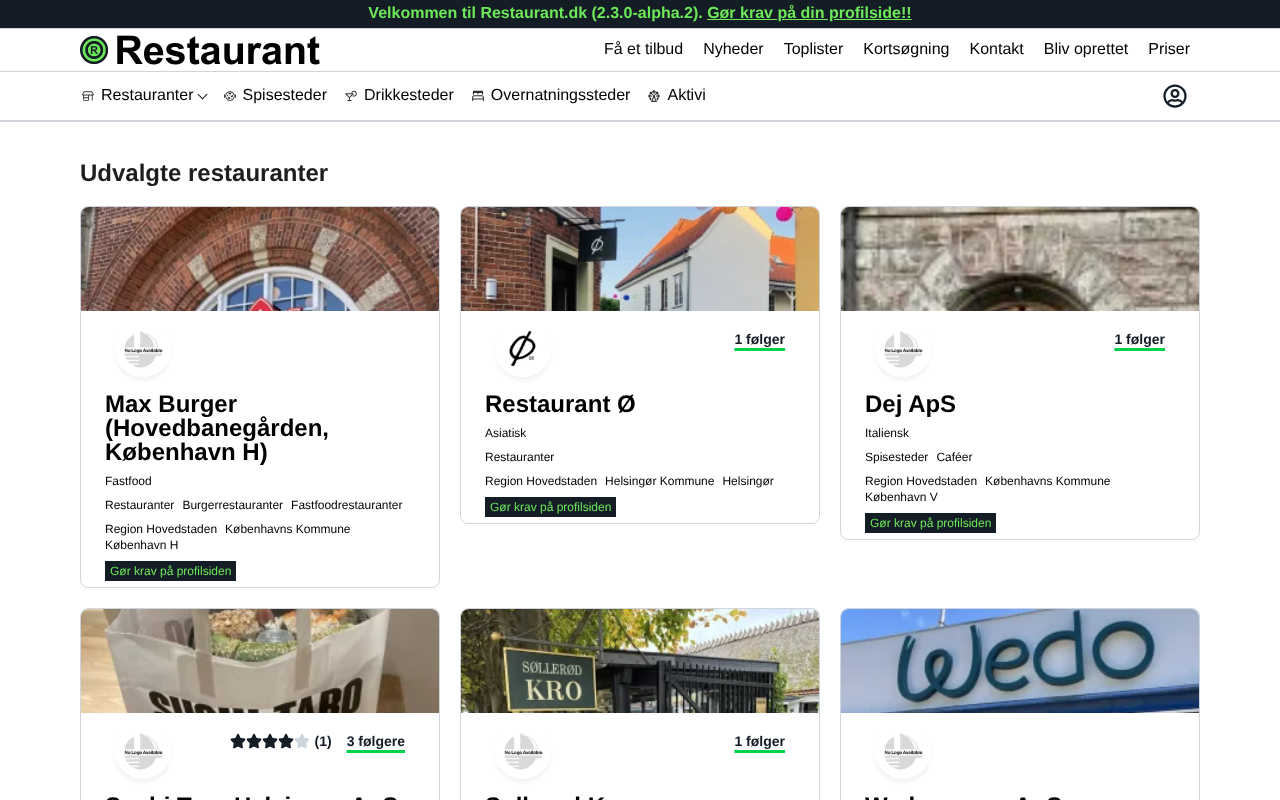Click the banner link to claim your profile
The height and width of the screenshot is (800, 1280).
pyautogui.click(x=809, y=13)
